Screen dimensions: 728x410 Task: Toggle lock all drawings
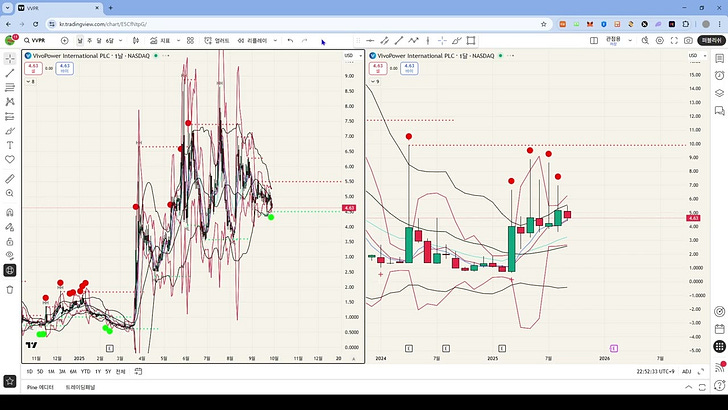pyautogui.click(x=10, y=241)
